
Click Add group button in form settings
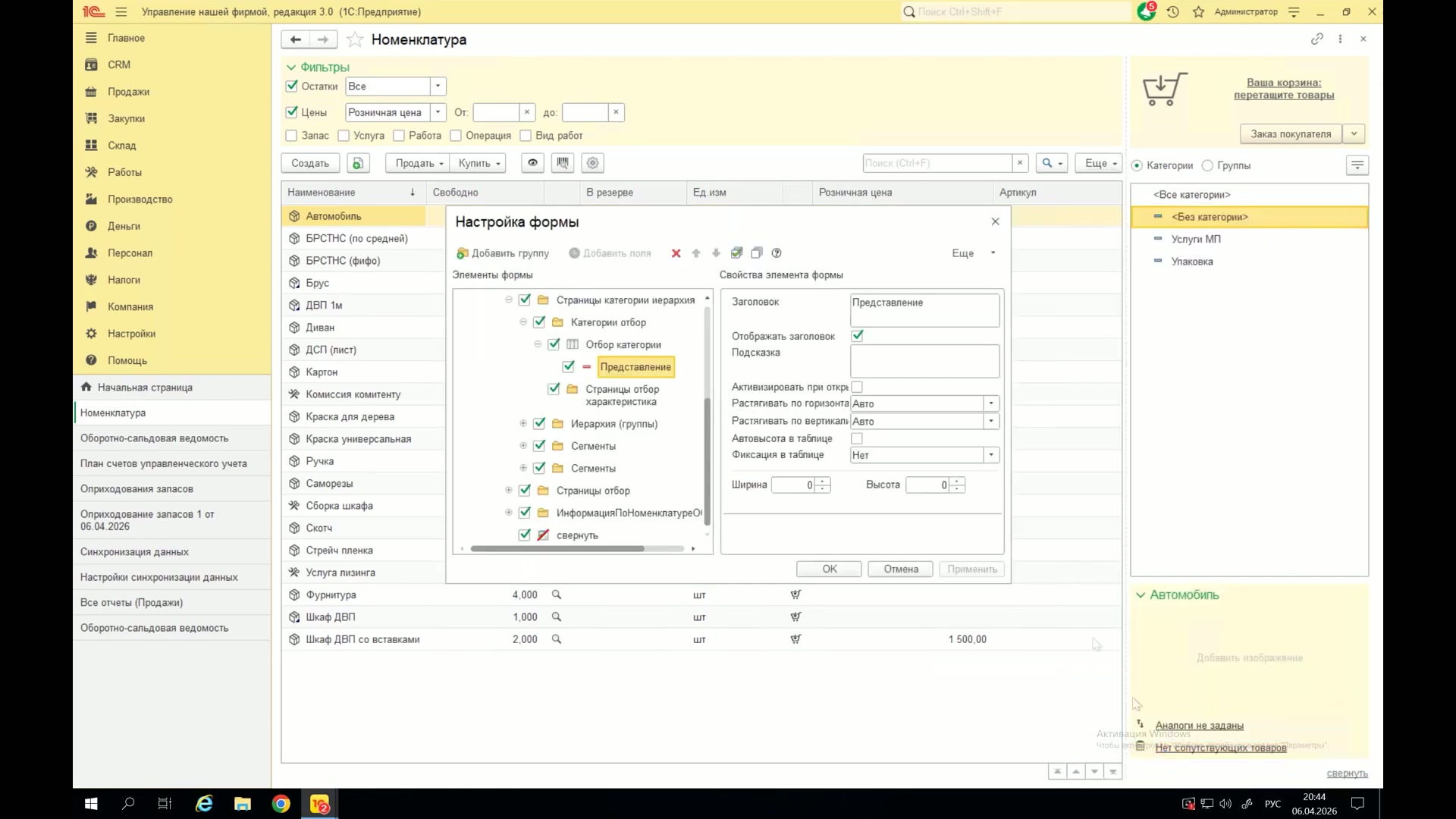(503, 253)
